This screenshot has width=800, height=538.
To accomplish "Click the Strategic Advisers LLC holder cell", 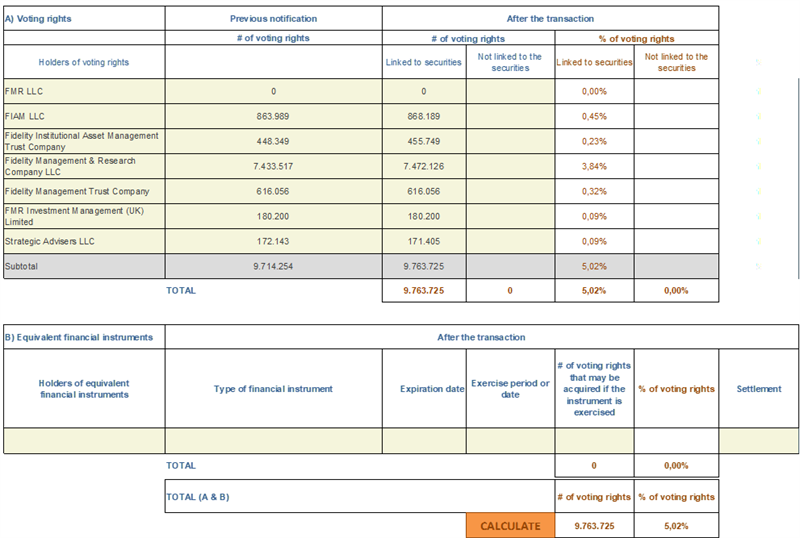I will point(84,241).
